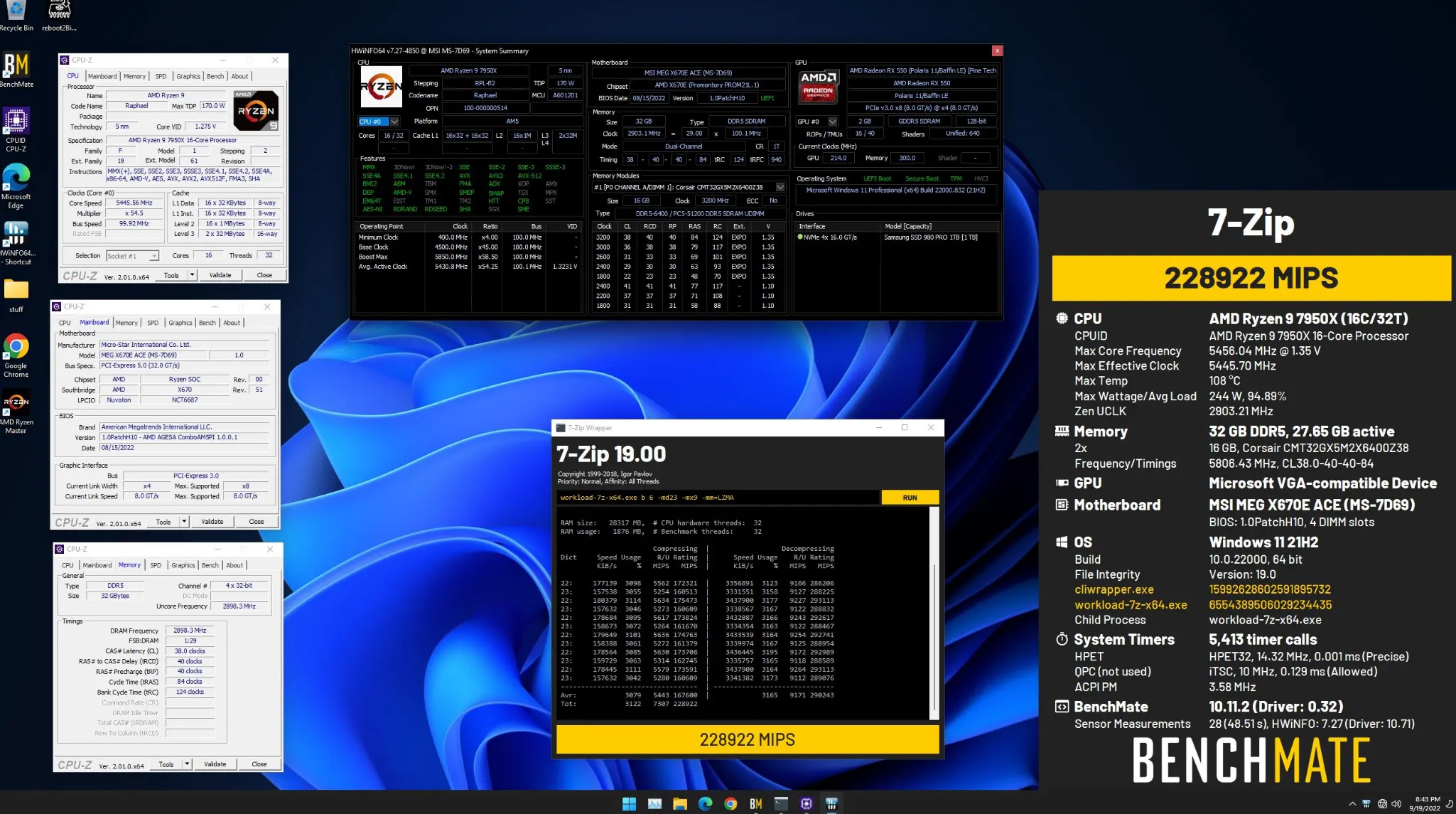1456x814 pixels.
Task: Open the Windows Start button
Action: pos(629,803)
